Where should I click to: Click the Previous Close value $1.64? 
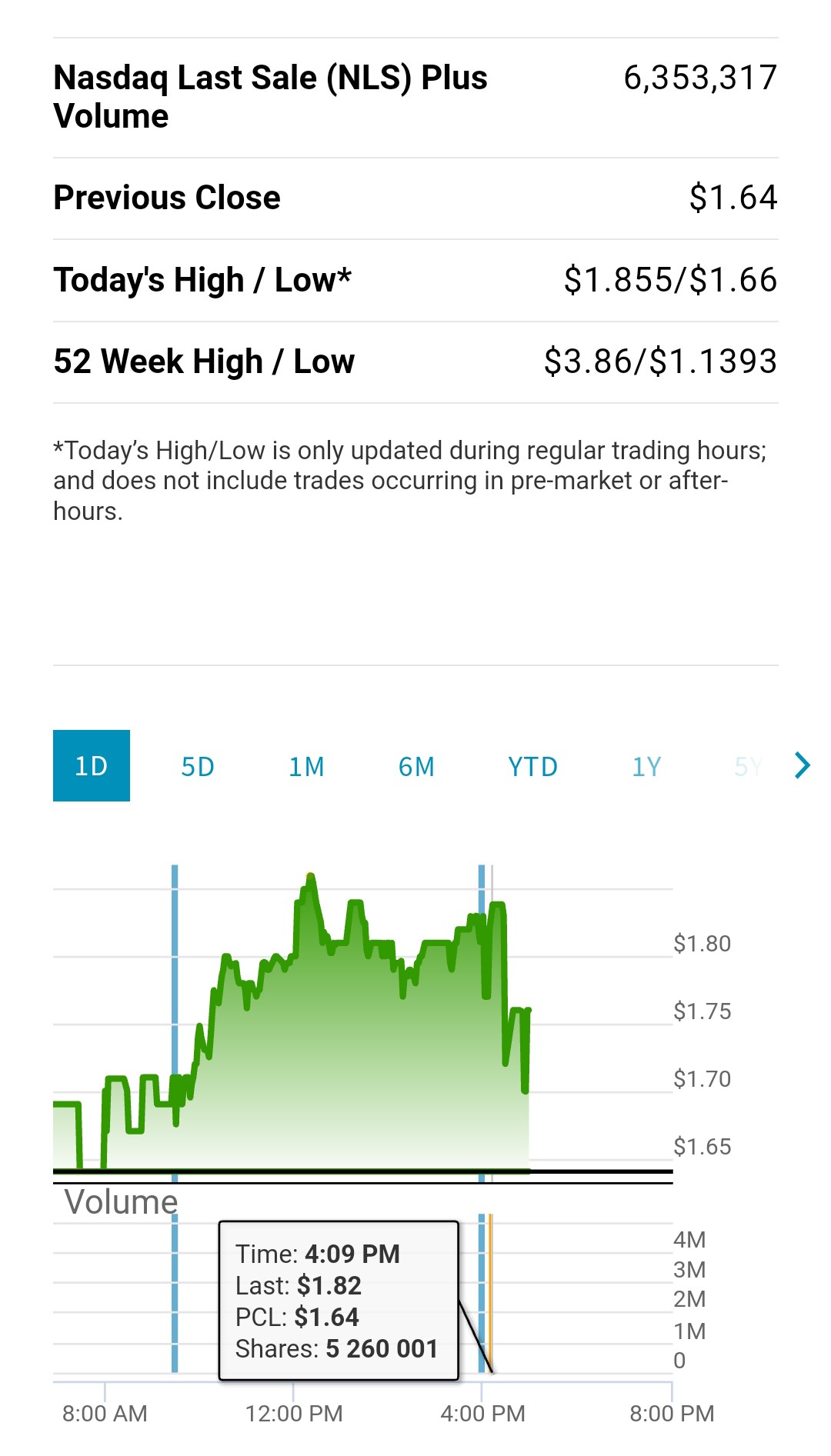tap(733, 198)
